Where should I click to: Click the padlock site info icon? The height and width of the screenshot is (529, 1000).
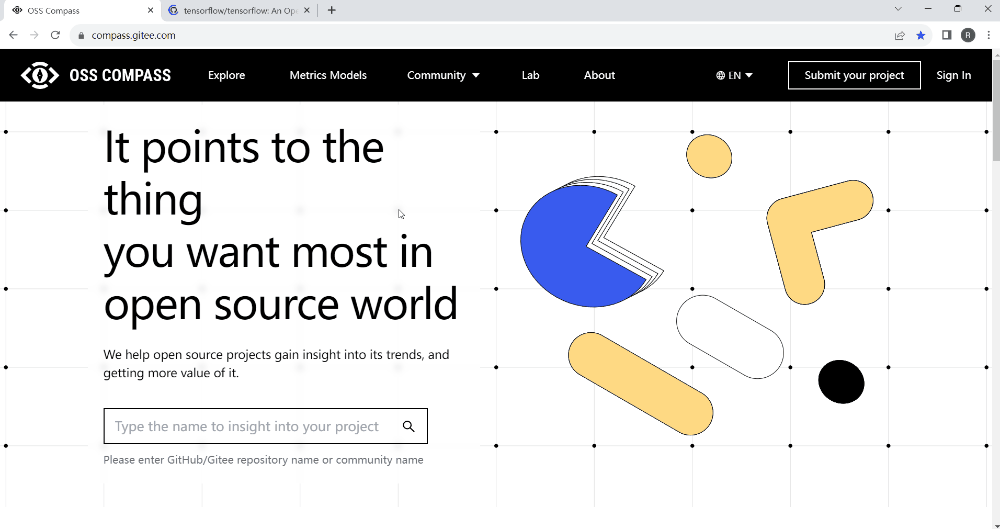[x=81, y=36]
